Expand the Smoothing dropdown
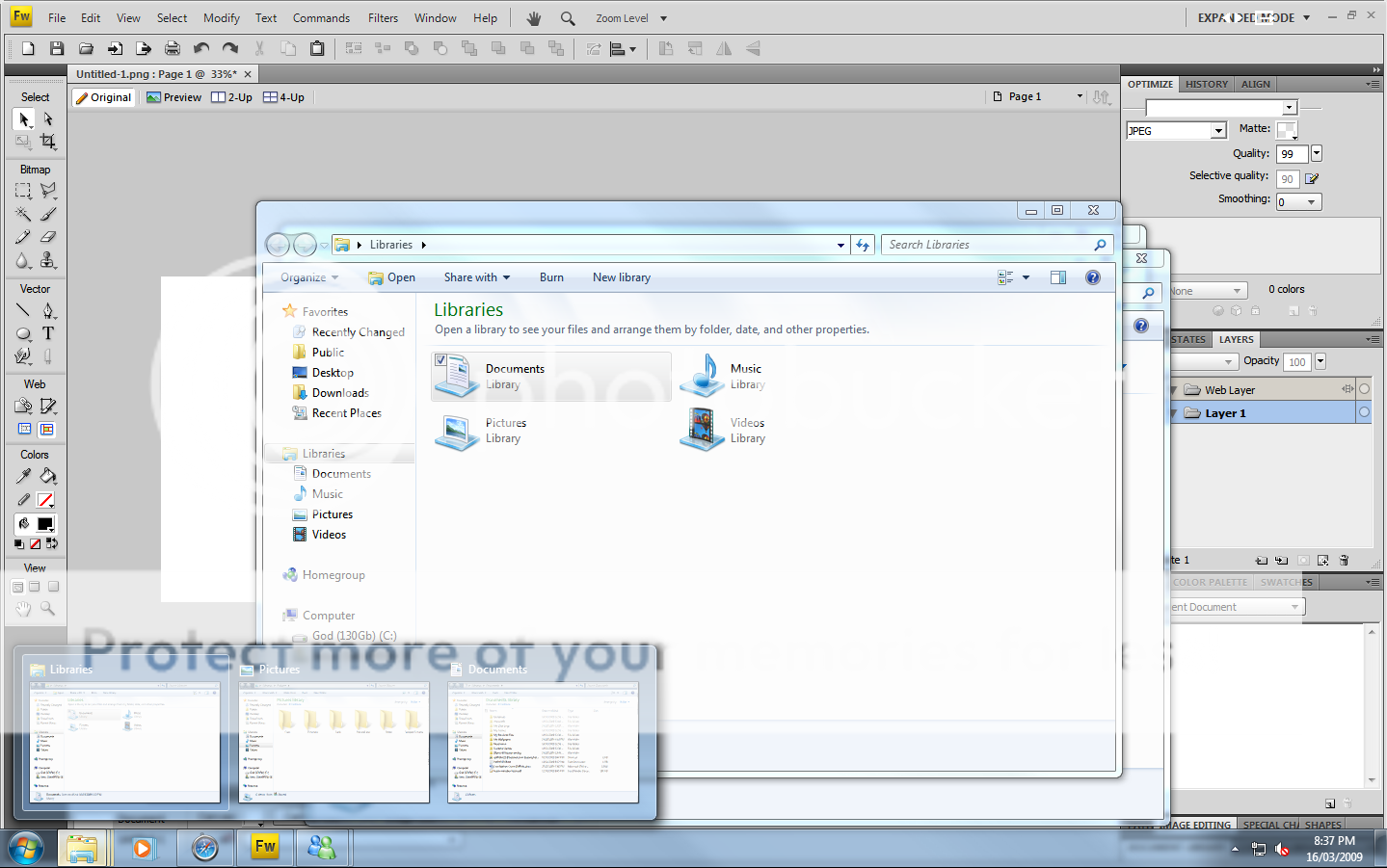 pos(1311,202)
